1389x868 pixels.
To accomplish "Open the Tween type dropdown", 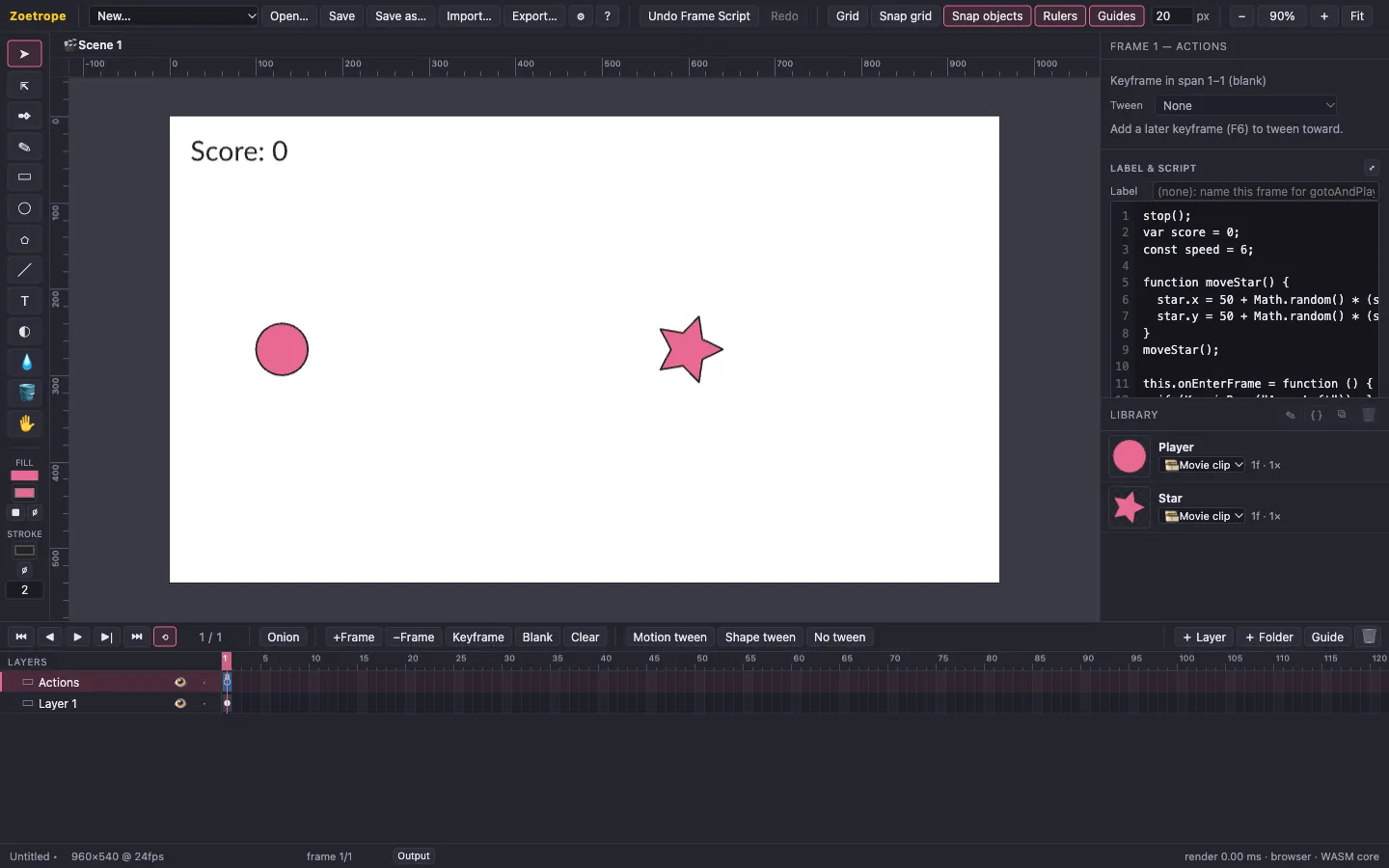I will 1247,105.
